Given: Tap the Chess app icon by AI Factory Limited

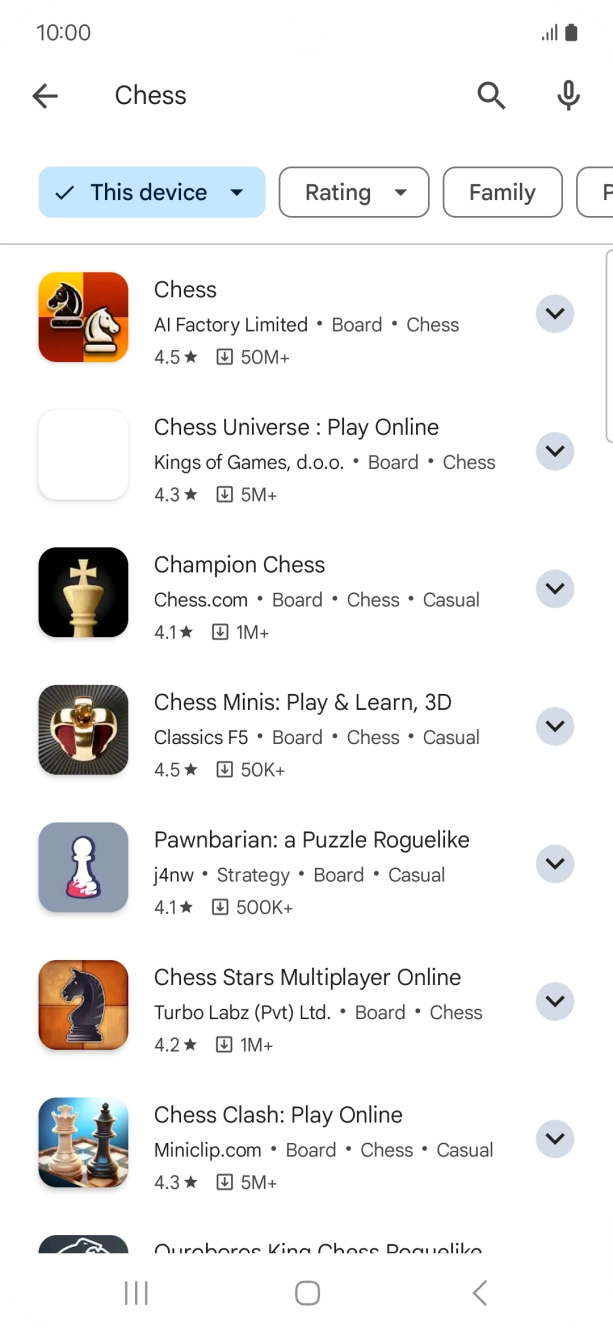Looking at the screenshot, I should click(83, 316).
